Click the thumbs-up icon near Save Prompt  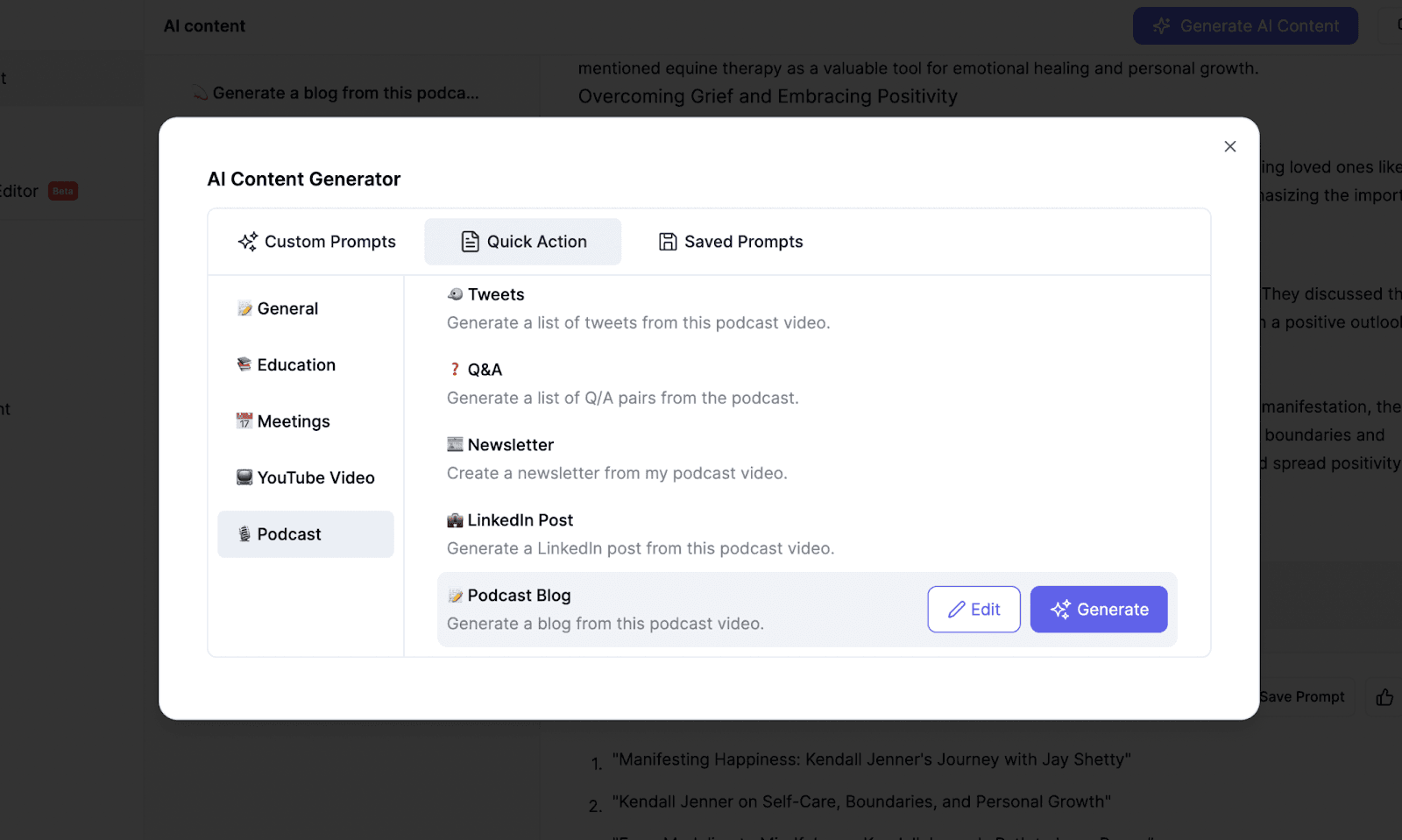point(1384,696)
